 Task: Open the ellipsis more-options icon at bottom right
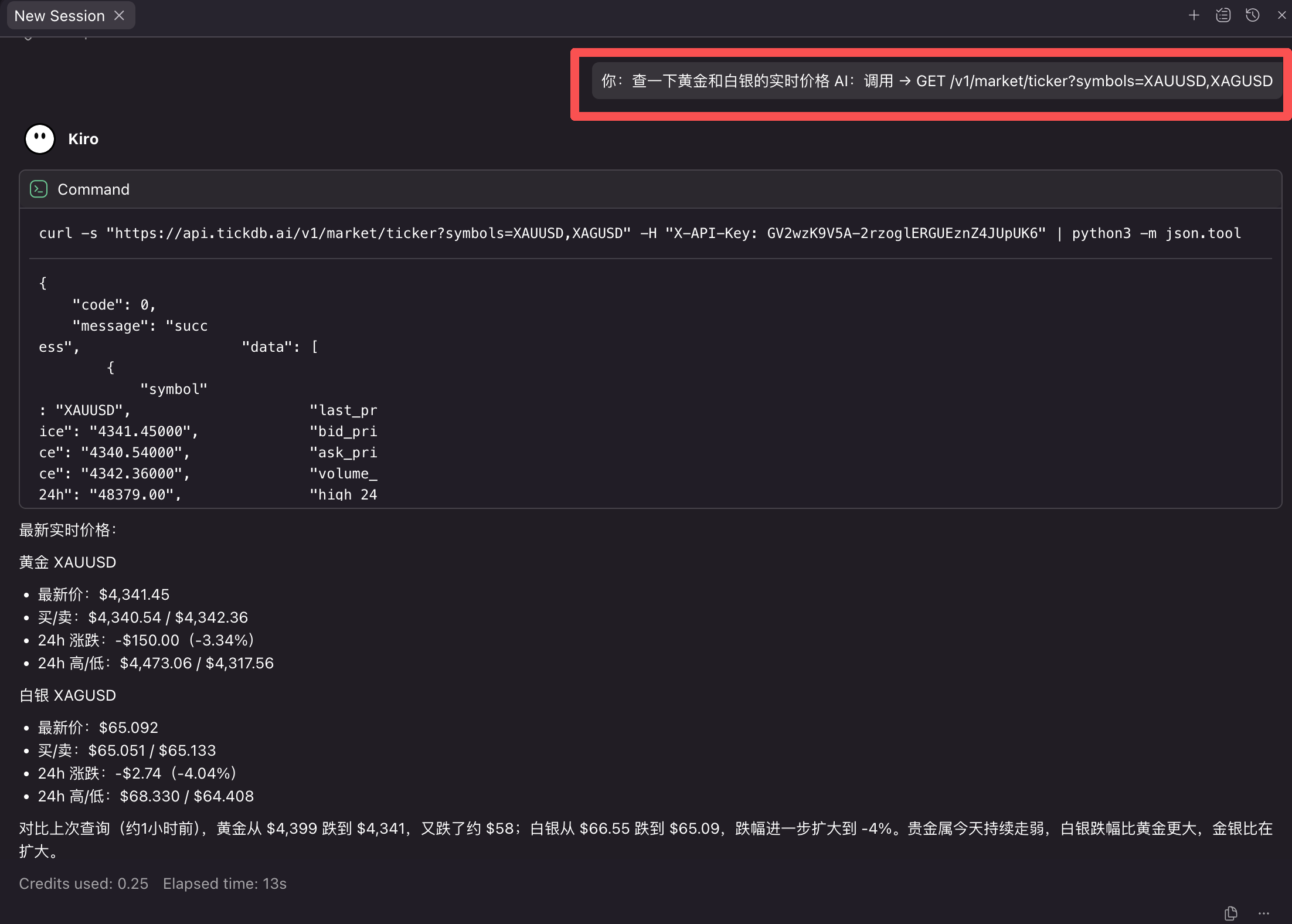tap(1264, 915)
